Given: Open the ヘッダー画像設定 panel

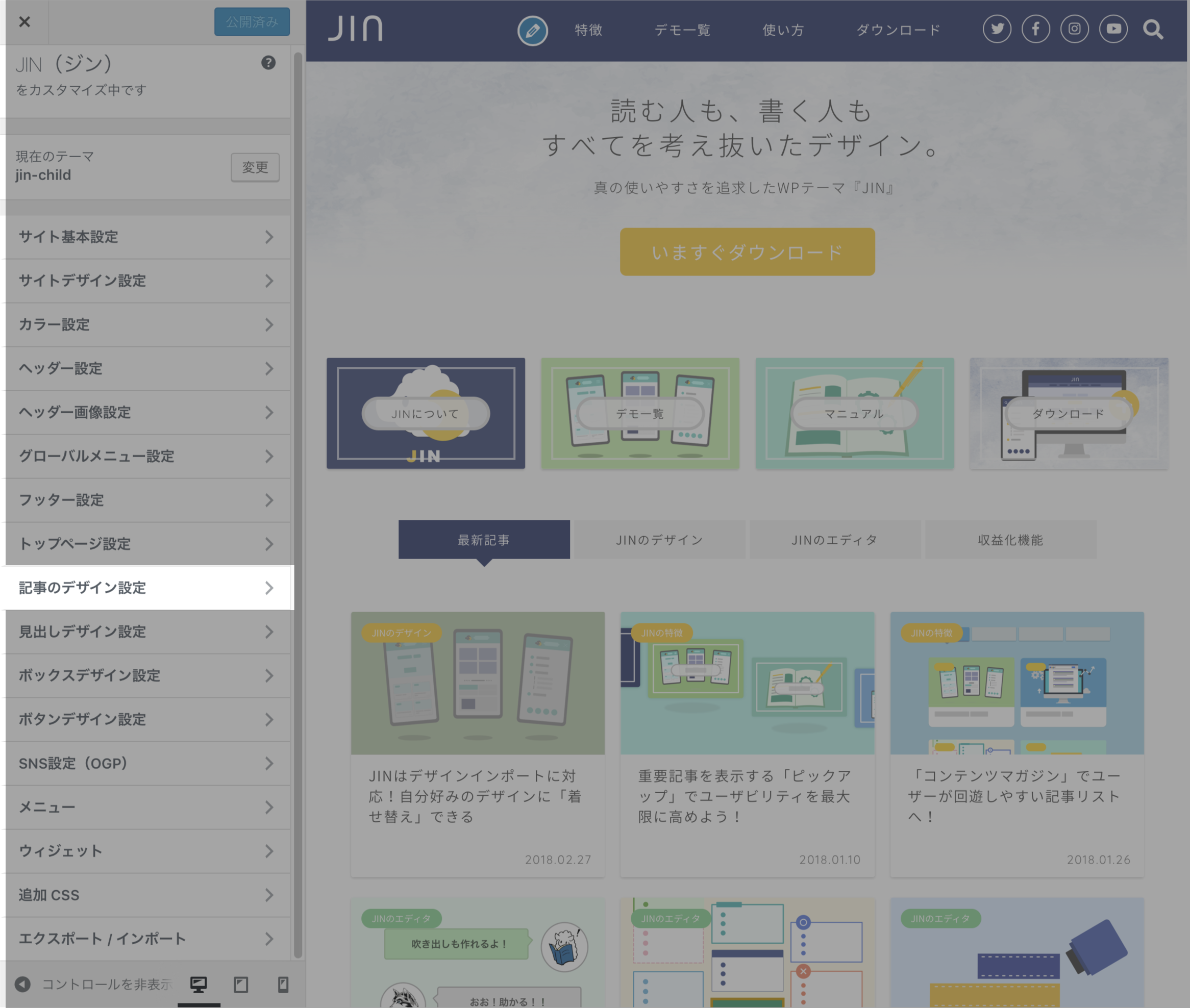Looking at the screenshot, I should 147,413.
